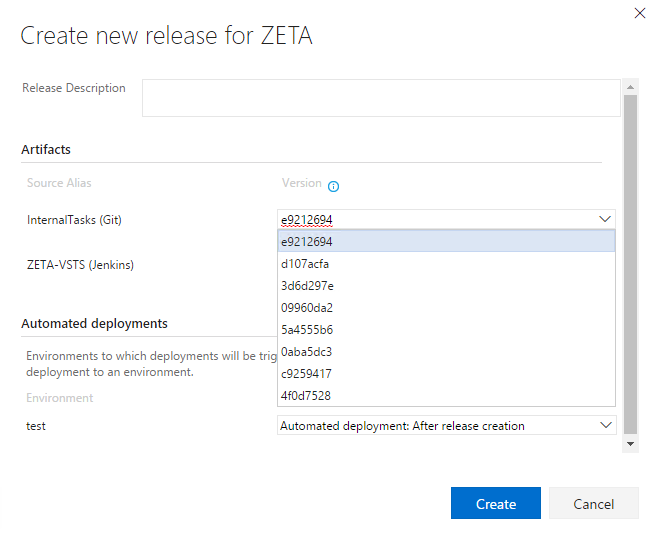Click the InternalTasks version input field
This screenshot has height=536, width=654.
[x=435, y=219]
